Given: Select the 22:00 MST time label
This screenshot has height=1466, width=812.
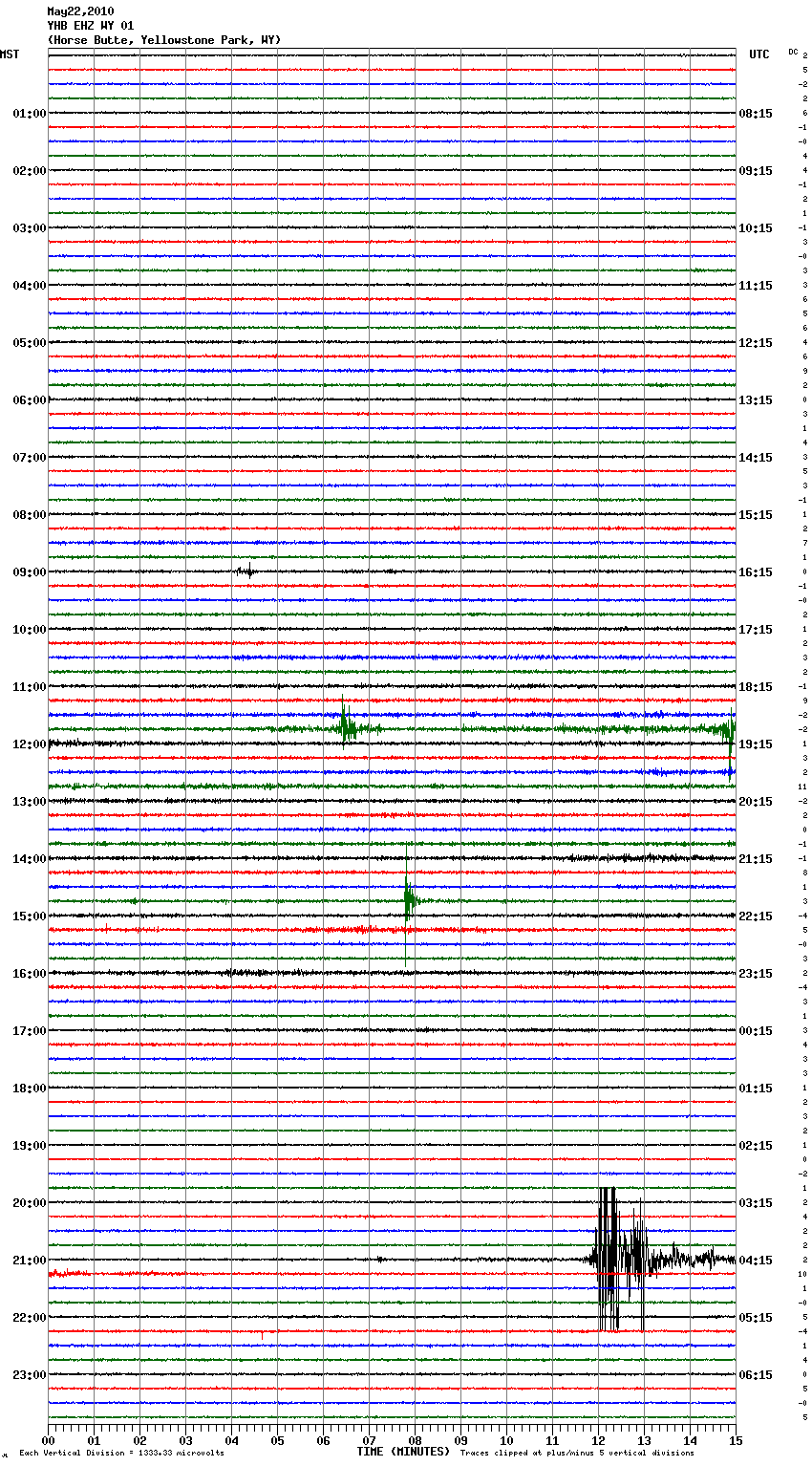Looking at the screenshot, I should coord(30,1318).
